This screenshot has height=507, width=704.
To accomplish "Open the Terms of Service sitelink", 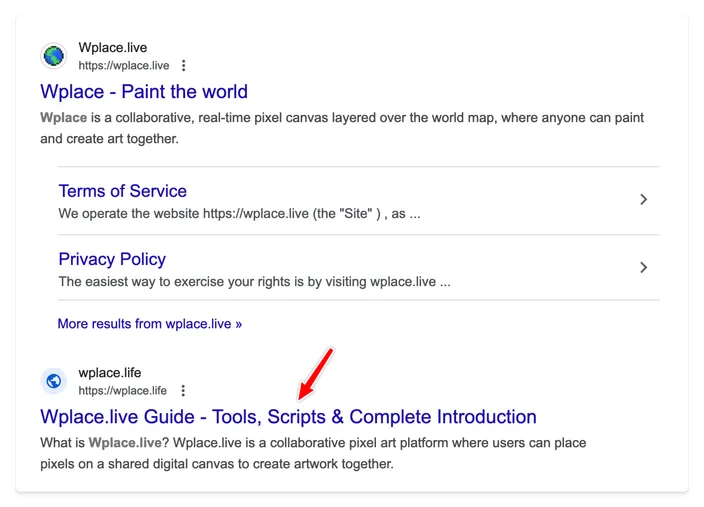I will [123, 191].
